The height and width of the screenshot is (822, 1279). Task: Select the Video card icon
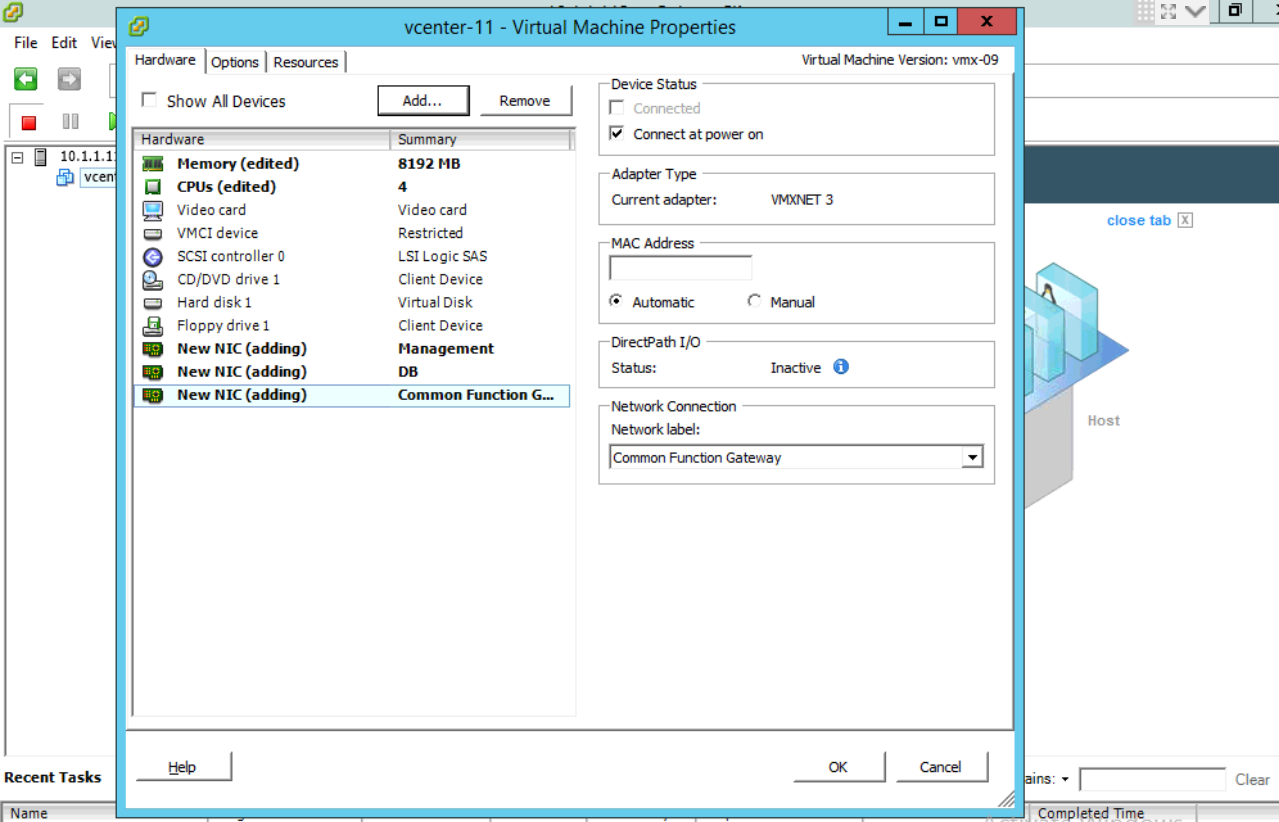[153, 210]
